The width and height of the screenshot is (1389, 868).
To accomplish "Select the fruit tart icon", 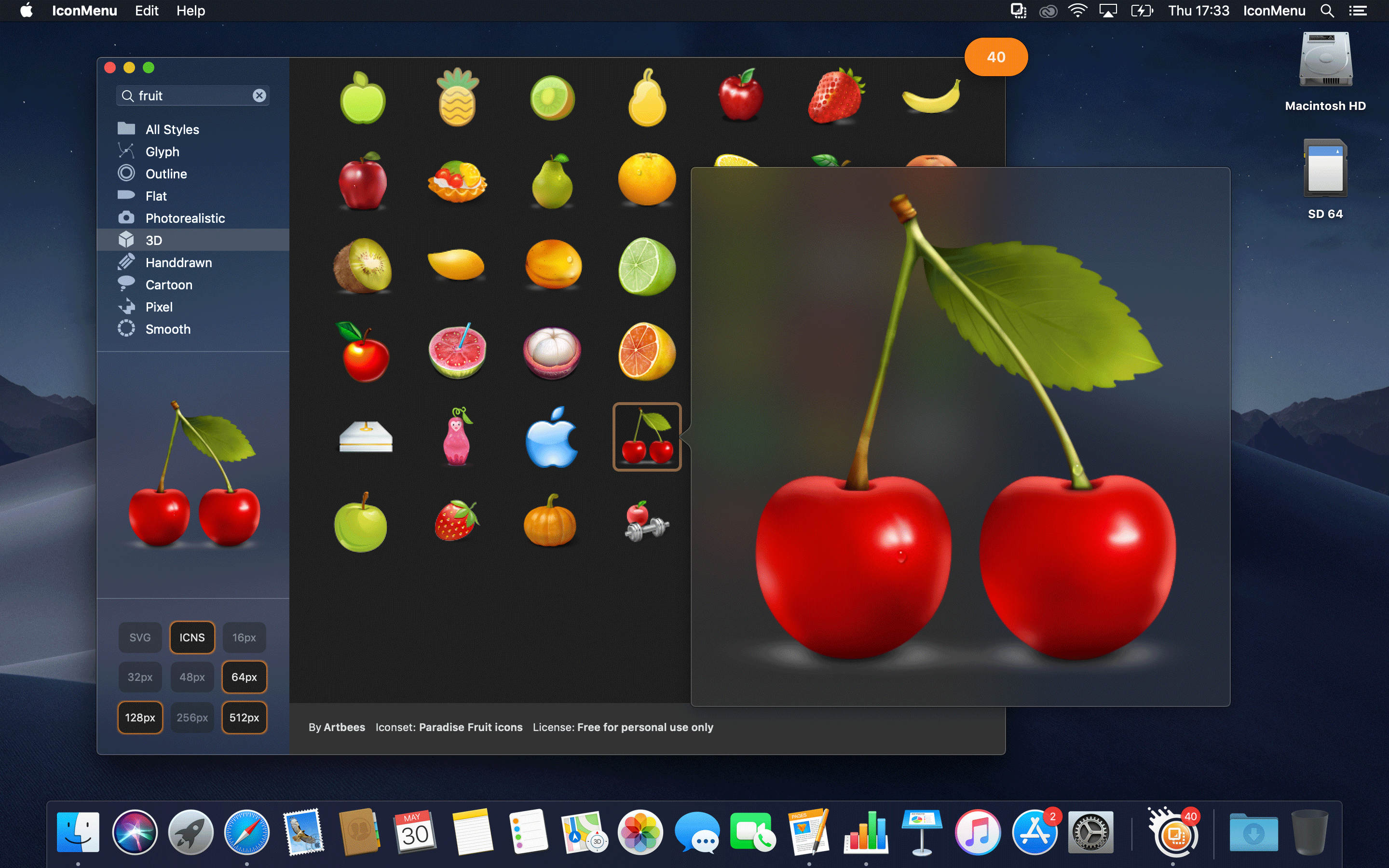I will point(457,181).
